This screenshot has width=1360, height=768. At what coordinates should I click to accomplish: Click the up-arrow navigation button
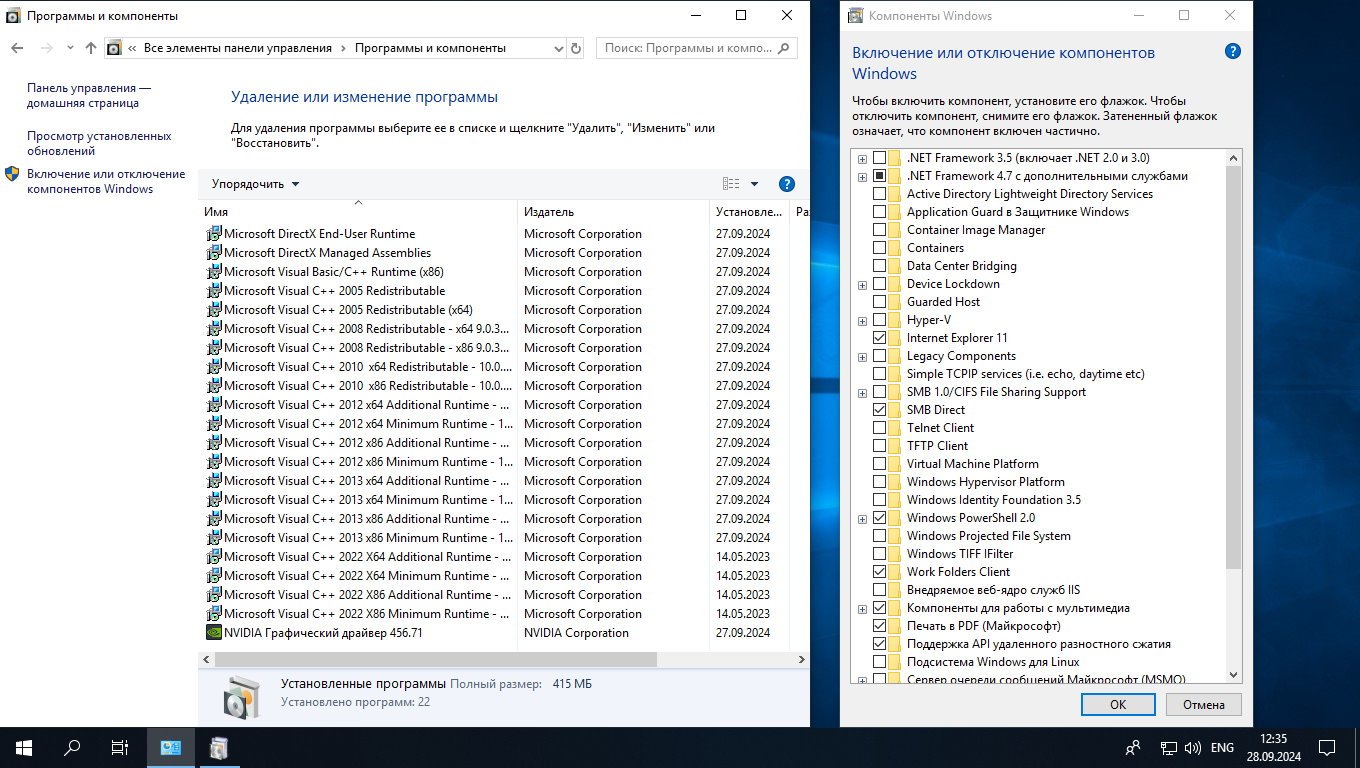(91, 48)
